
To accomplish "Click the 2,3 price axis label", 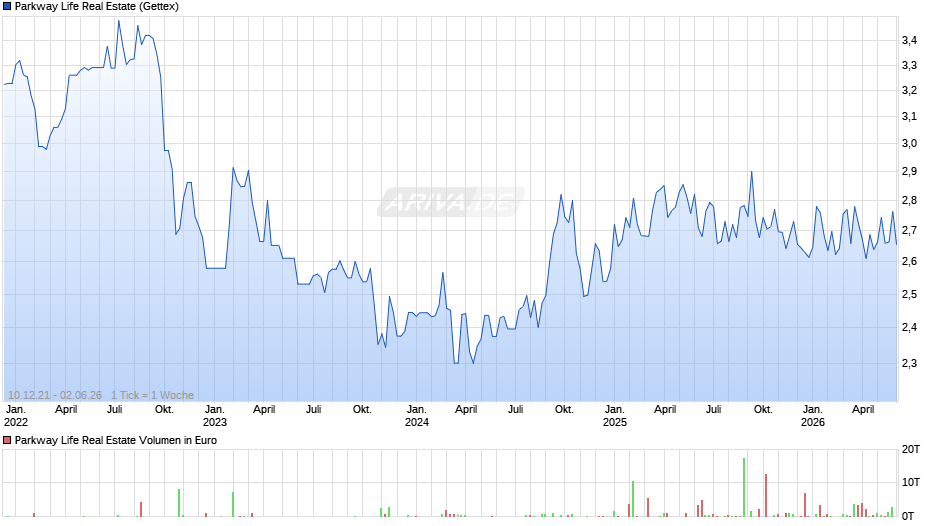I will [909, 363].
